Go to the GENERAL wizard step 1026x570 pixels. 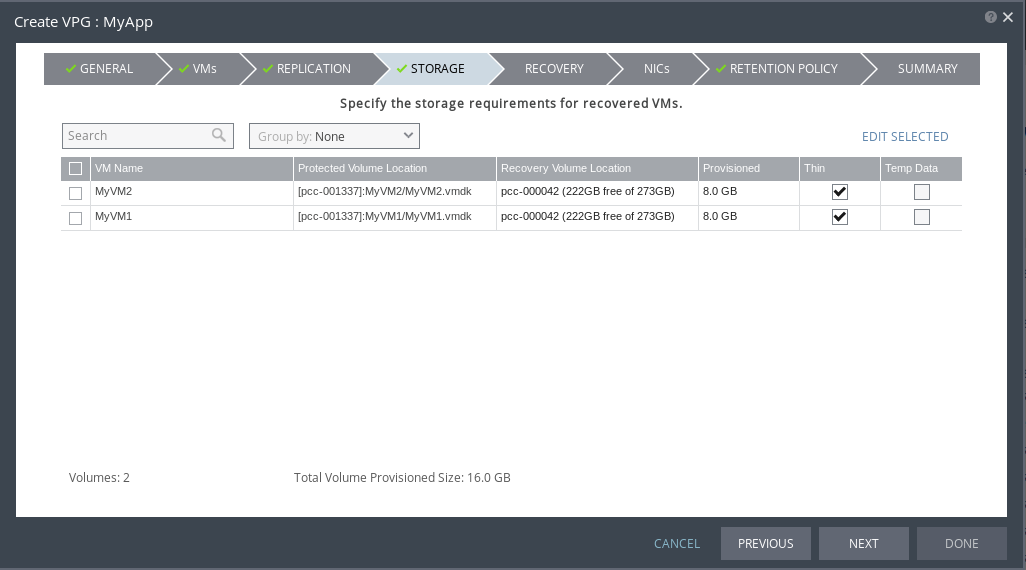100,69
